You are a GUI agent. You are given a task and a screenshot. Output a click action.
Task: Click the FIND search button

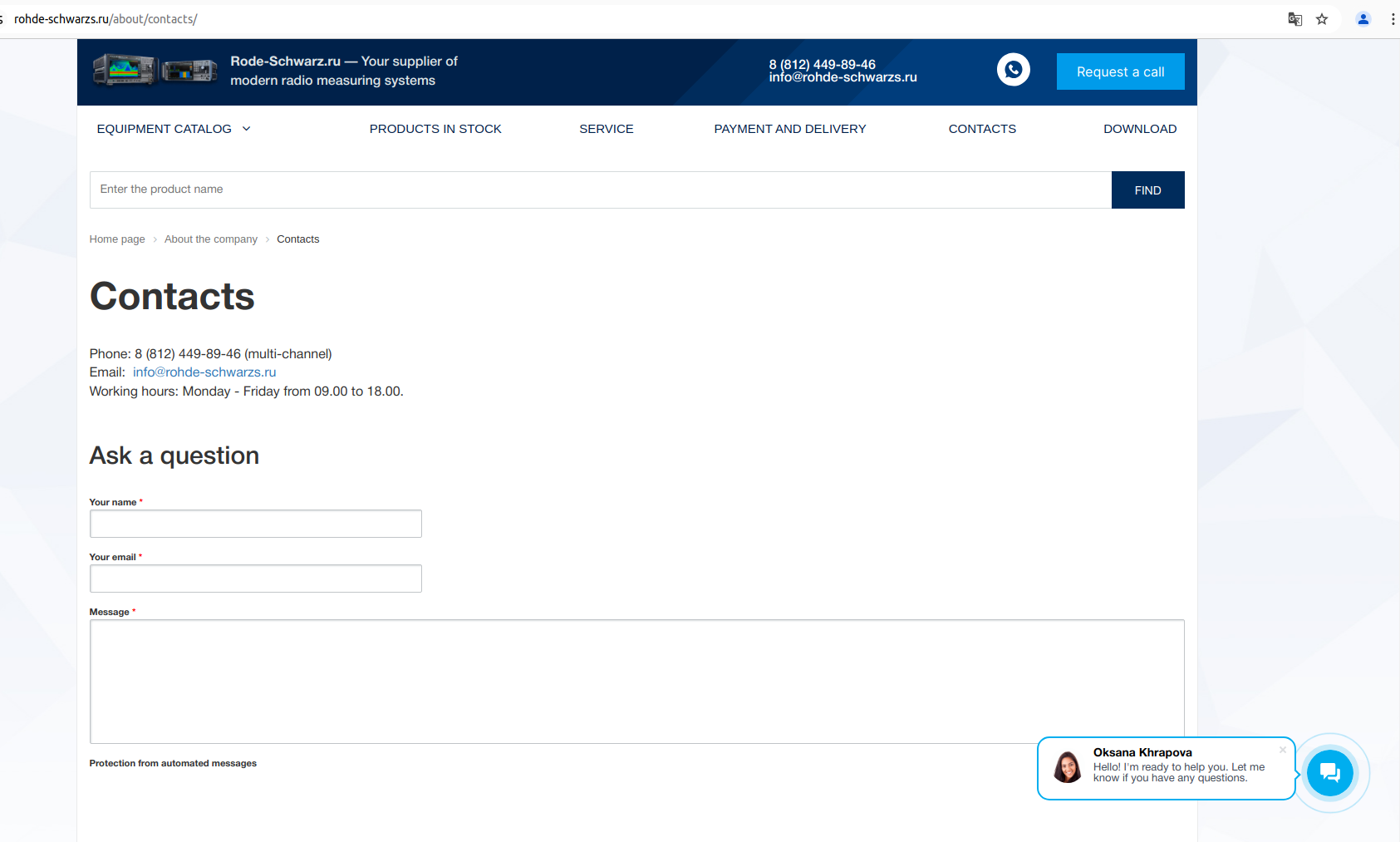(x=1147, y=190)
